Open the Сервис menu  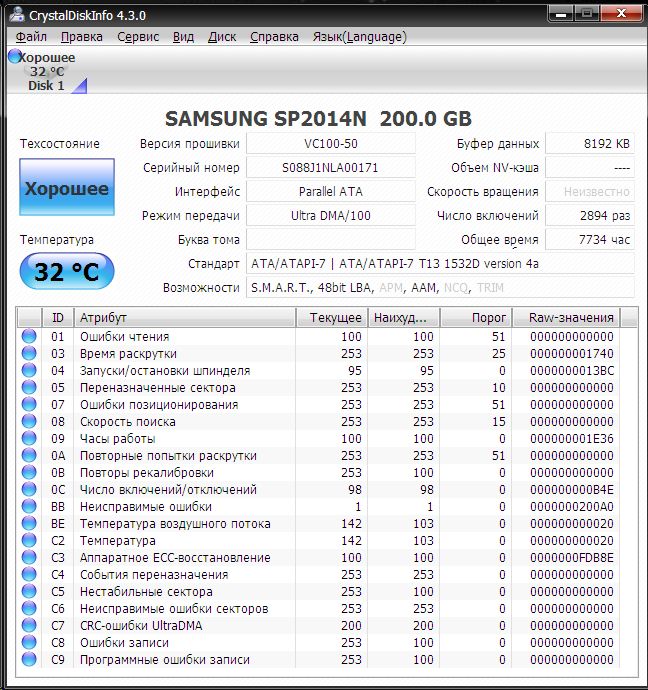pos(138,37)
